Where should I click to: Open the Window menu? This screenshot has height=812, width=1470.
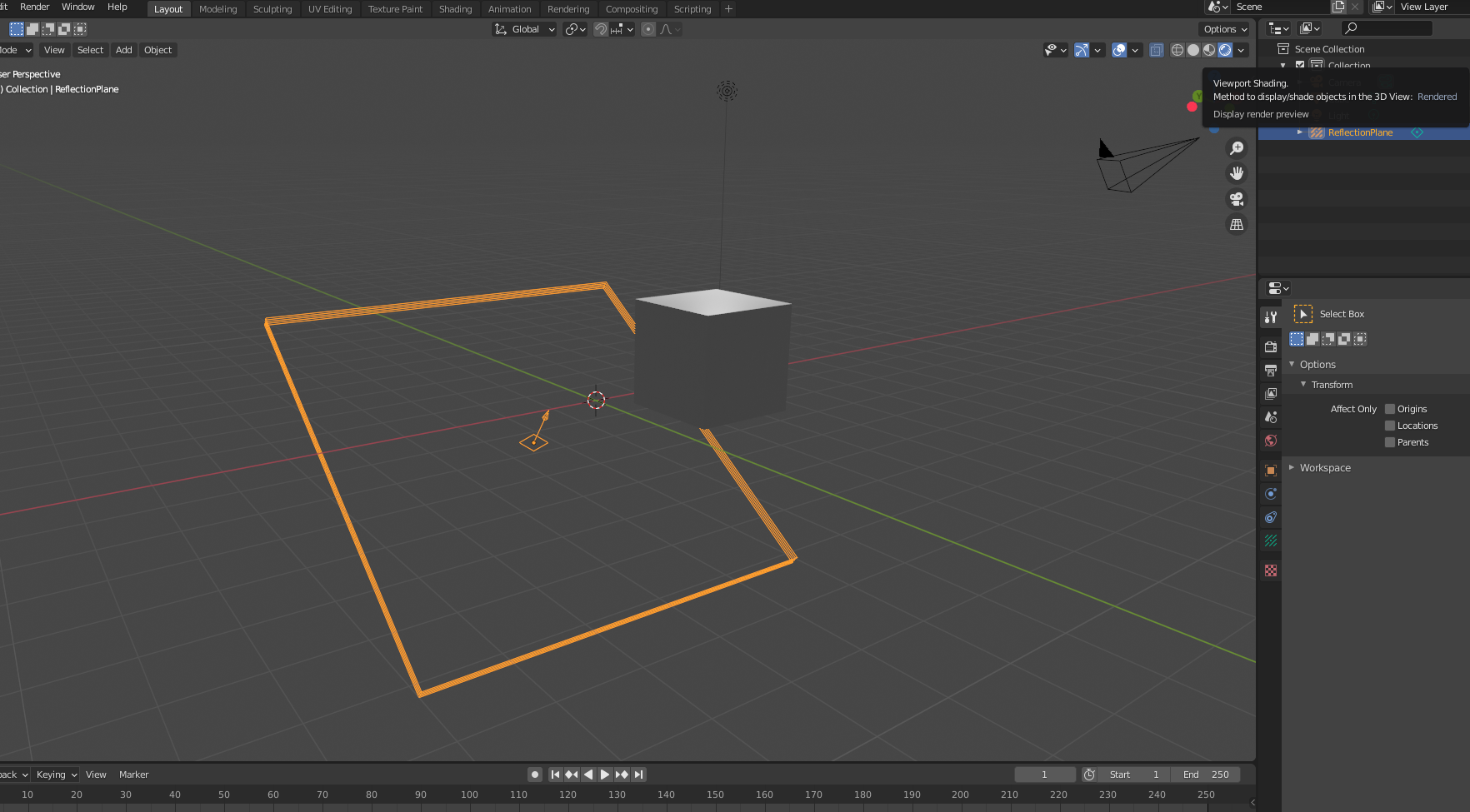coord(77,7)
